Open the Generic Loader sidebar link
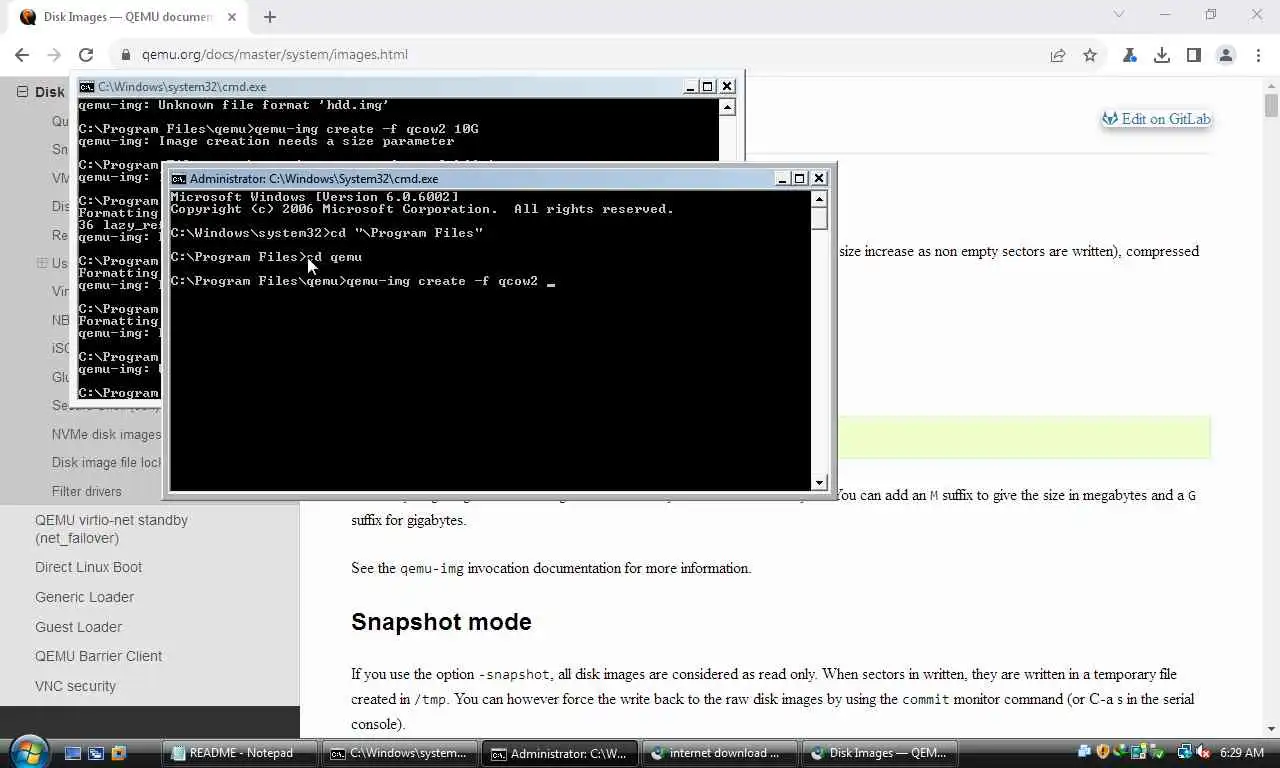The width and height of the screenshot is (1280, 768). [x=84, y=597]
